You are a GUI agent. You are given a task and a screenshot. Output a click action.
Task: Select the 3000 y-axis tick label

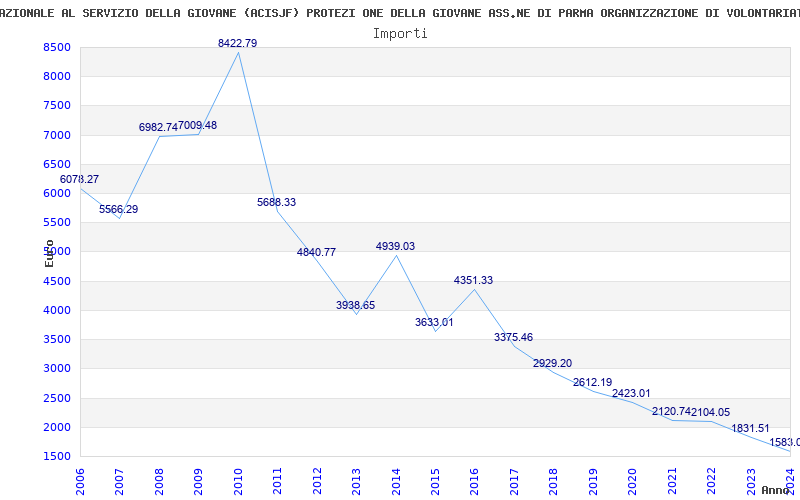click(x=58, y=368)
